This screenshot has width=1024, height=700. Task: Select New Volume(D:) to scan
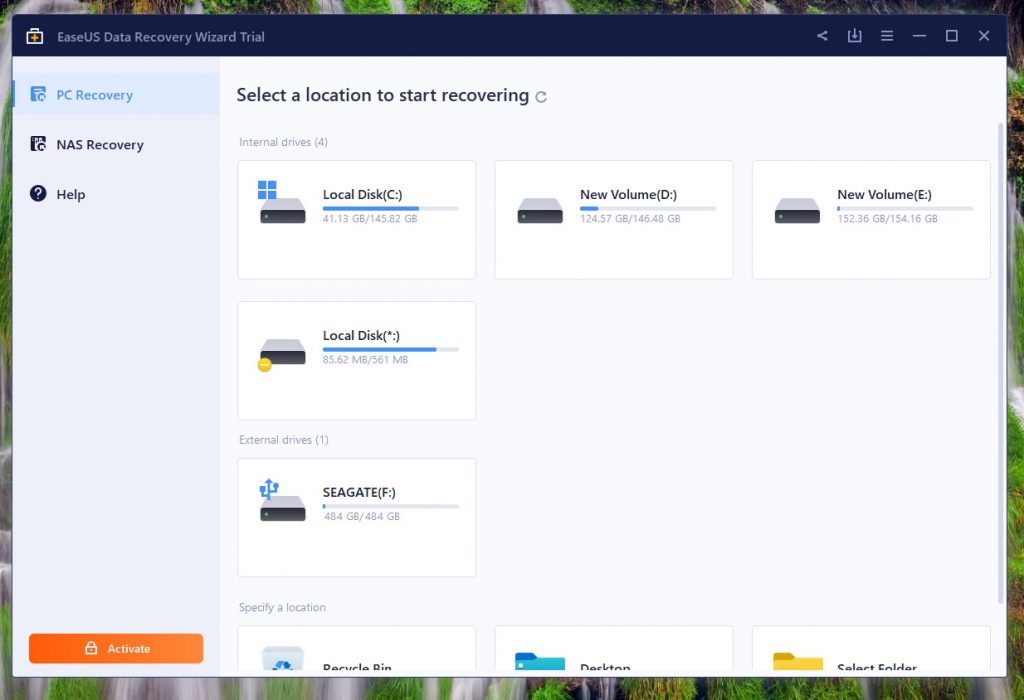613,219
